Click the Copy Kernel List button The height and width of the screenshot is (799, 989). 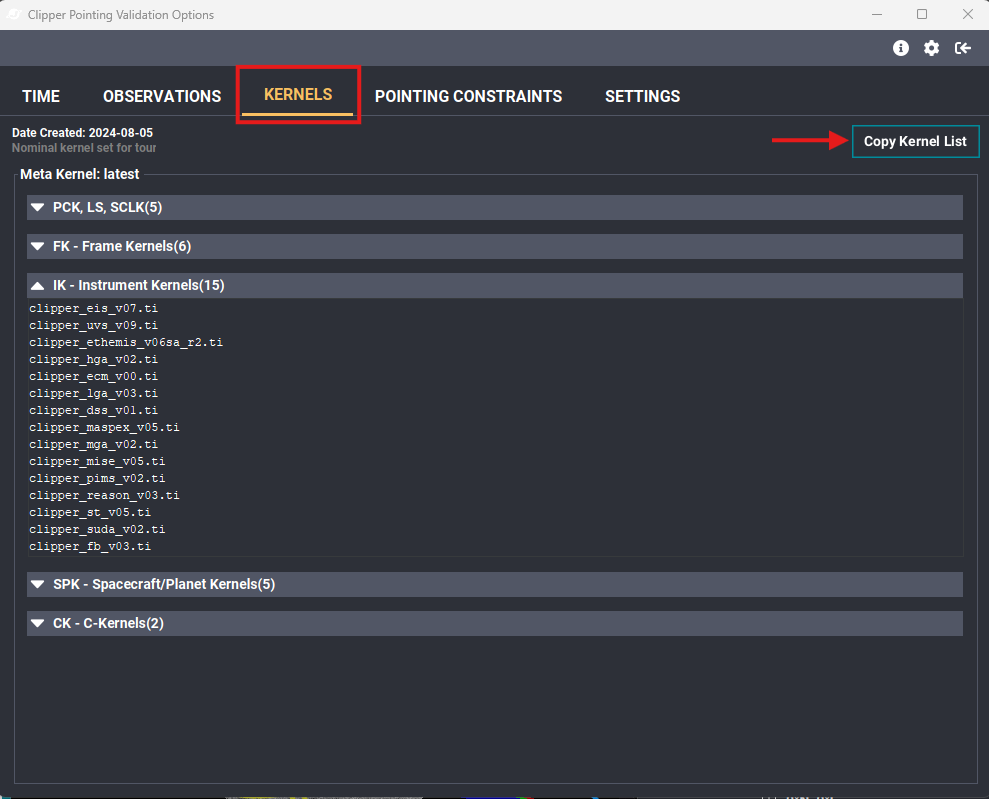tap(915, 141)
